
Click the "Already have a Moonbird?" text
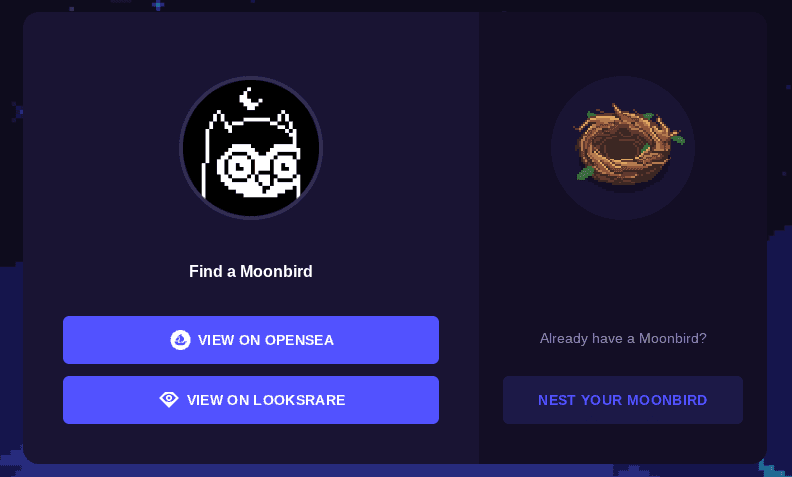(x=623, y=338)
